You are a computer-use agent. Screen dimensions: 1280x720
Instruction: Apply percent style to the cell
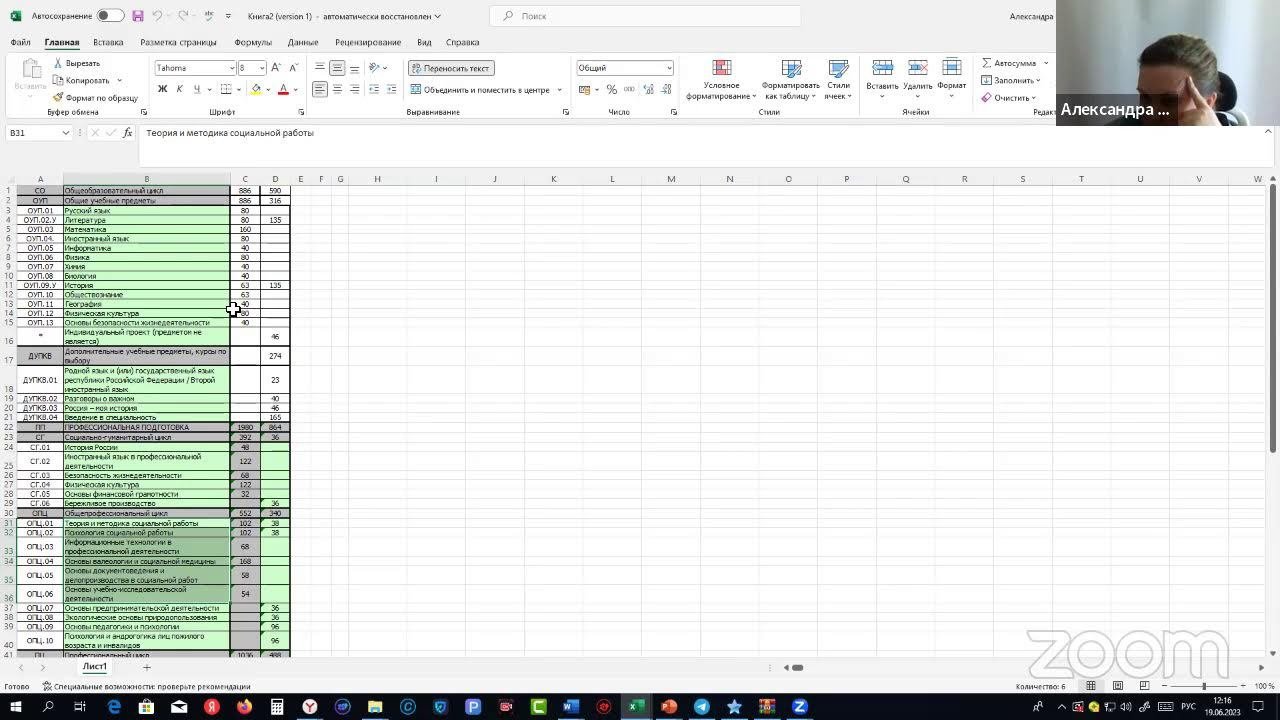pos(611,89)
